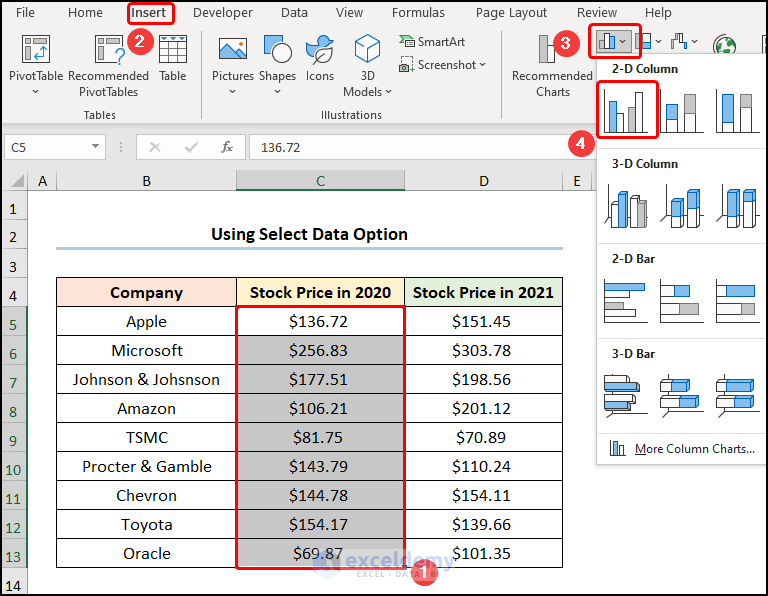Image resolution: width=768 pixels, height=596 pixels.
Task: Choose the 2-D Clustered Bar chart icon
Action: [x=626, y=301]
